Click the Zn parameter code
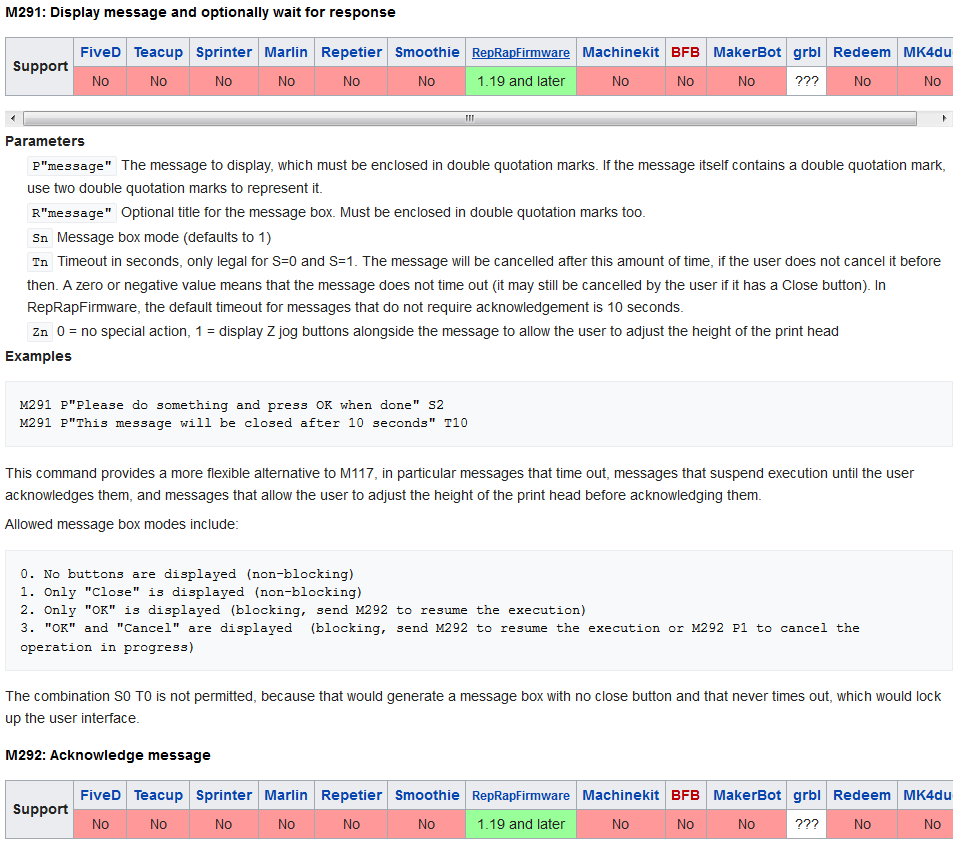954x842 pixels. pos(40,332)
